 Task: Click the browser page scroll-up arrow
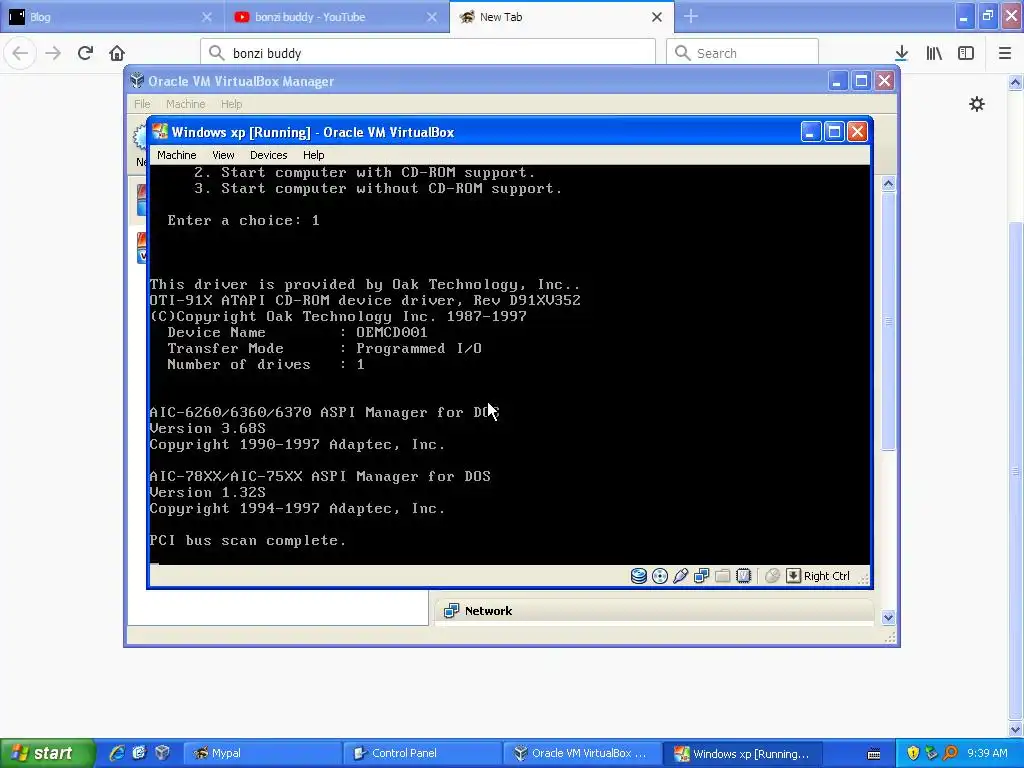coord(1016,82)
